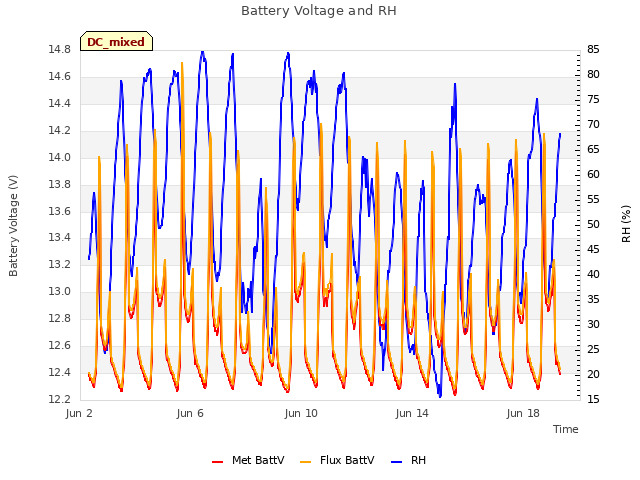This screenshot has width=640, height=480.
Task: Click the 20 RH tick label
Action: [593, 374]
